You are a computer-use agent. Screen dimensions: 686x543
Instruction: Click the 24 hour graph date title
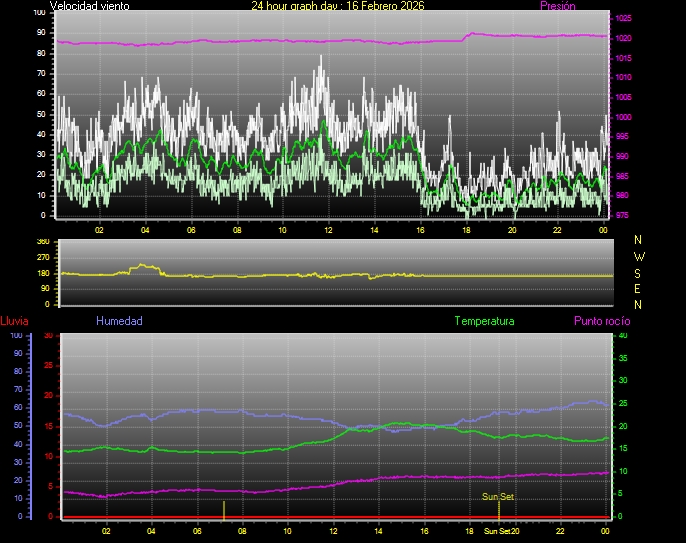(337, 6)
